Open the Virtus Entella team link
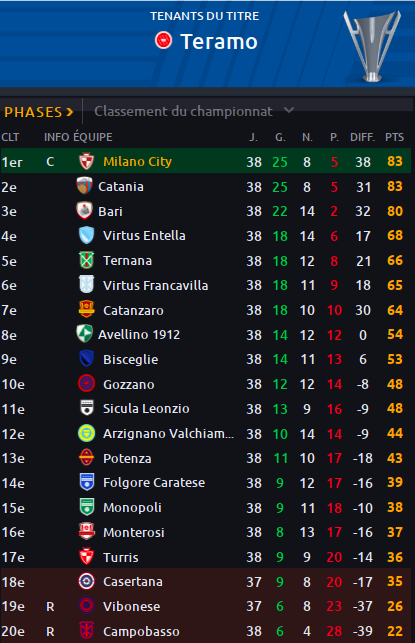Viewport: 415px width, 643px height. 144,235
